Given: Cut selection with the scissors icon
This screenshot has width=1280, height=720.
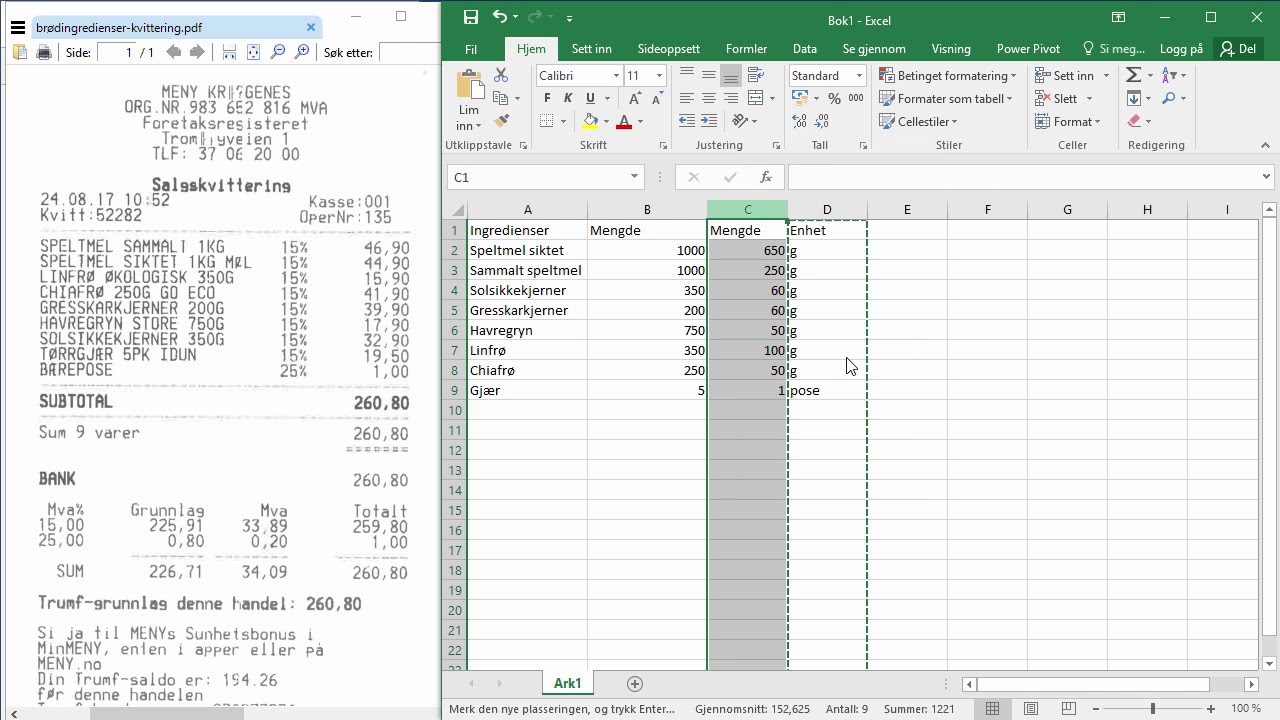Looking at the screenshot, I should (x=501, y=75).
